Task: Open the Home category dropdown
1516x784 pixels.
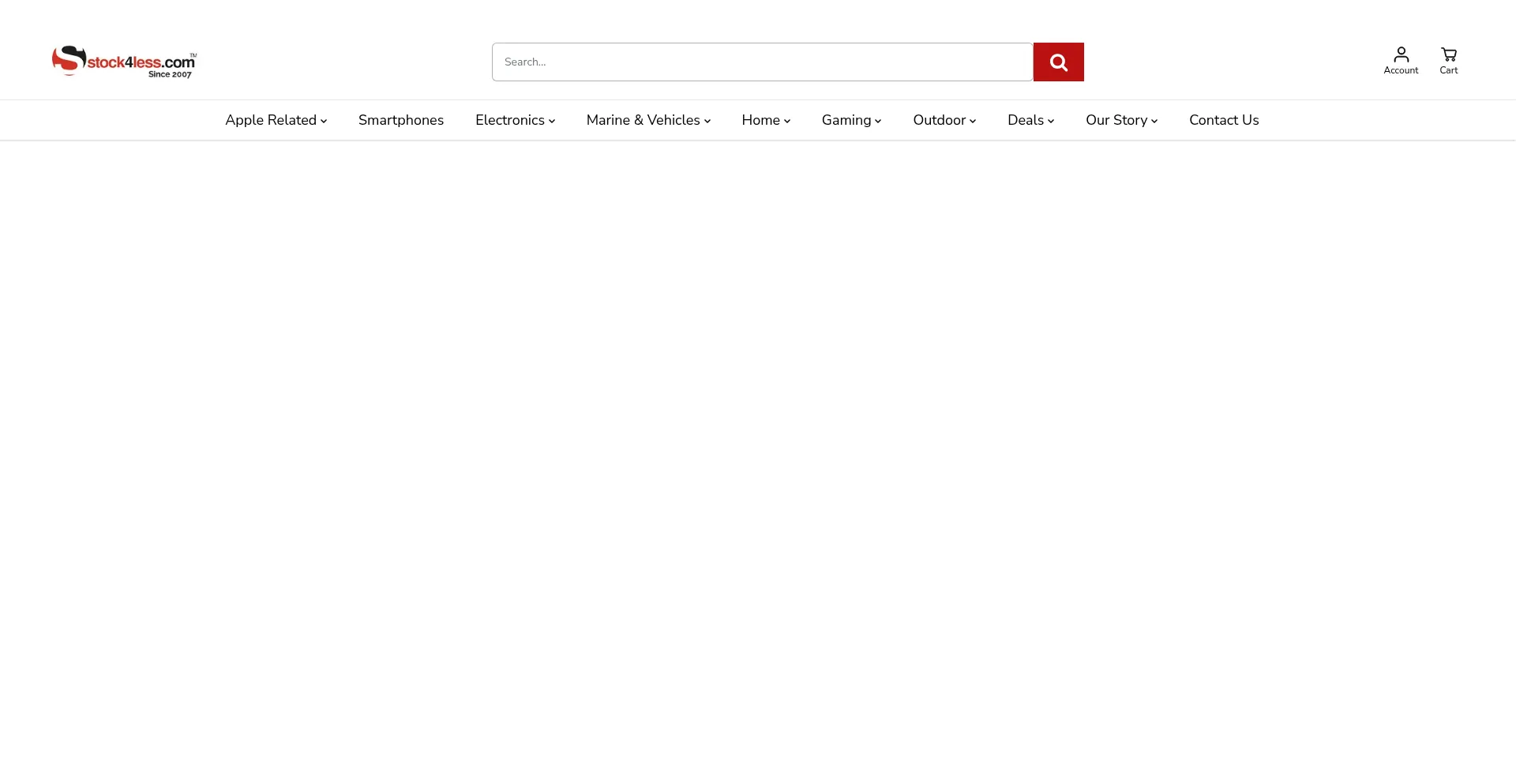Action: 766,120
